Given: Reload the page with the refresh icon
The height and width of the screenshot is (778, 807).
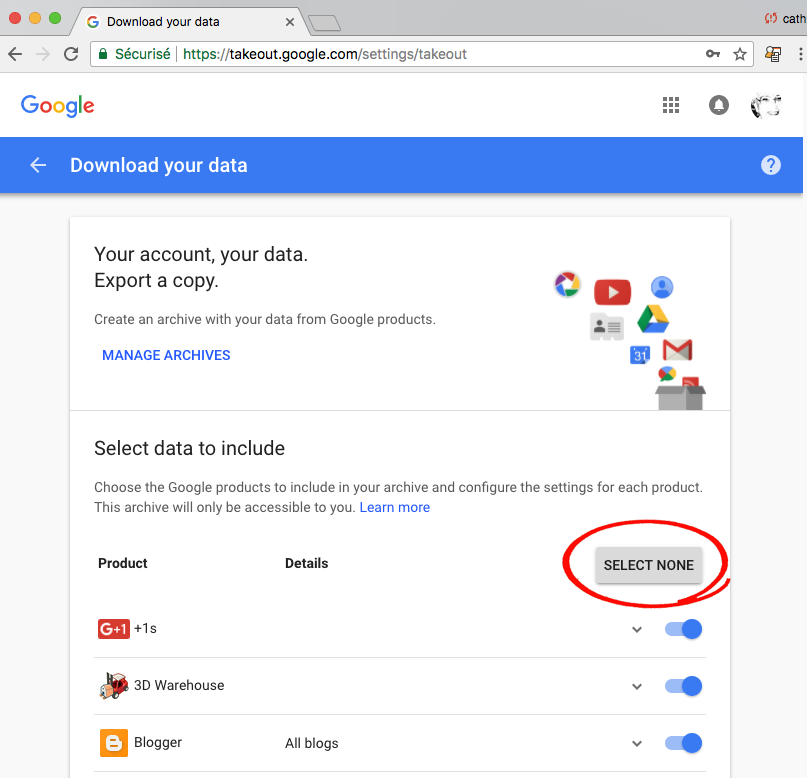Looking at the screenshot, I should [71, 54].
